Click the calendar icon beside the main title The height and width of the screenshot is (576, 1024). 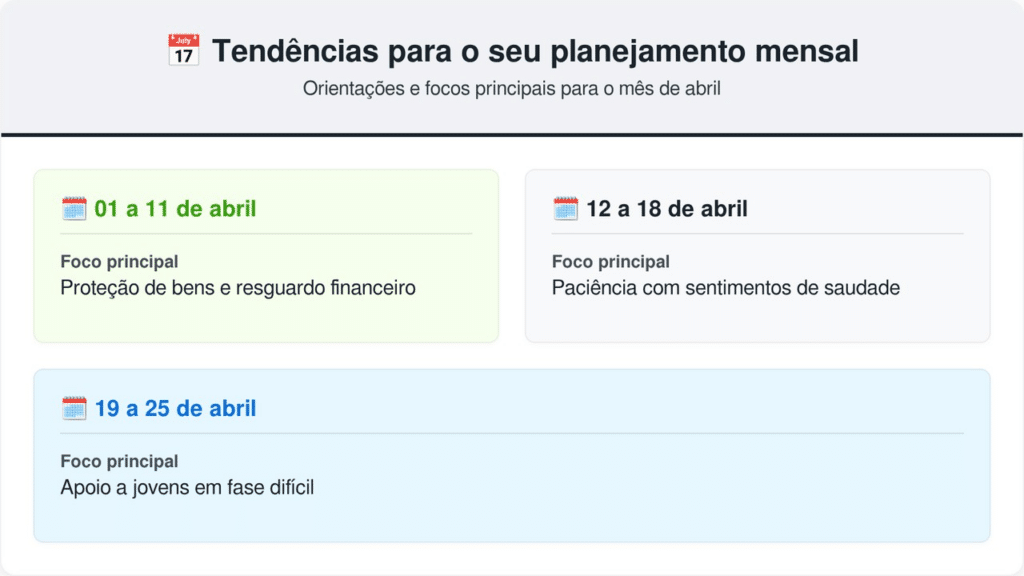(183, 51)
